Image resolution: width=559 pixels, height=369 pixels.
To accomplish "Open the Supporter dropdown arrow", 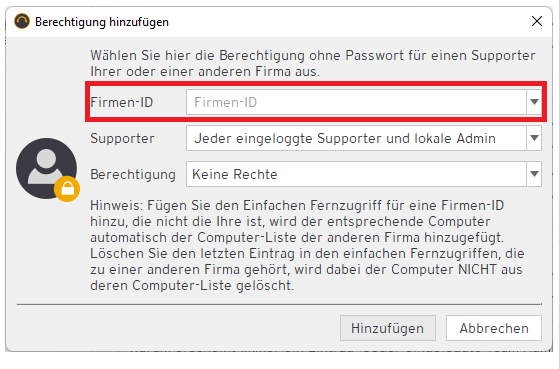I will pos(534,138).
